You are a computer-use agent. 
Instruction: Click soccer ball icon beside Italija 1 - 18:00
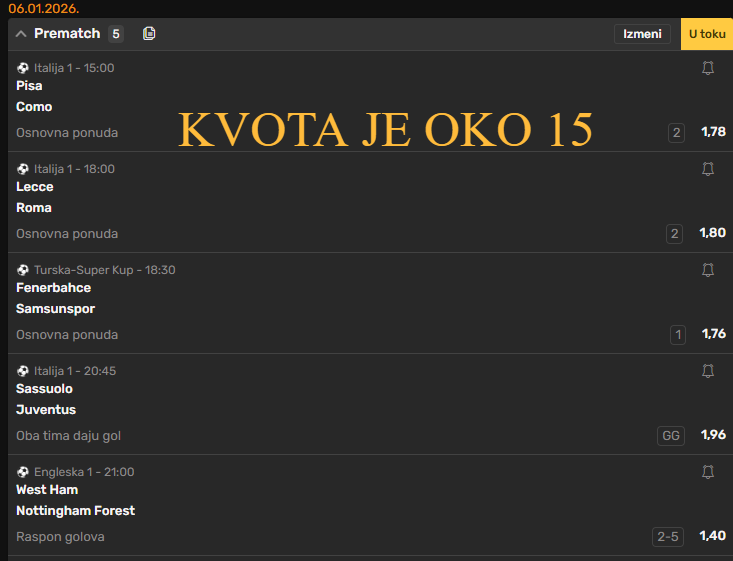click(23, 169)
